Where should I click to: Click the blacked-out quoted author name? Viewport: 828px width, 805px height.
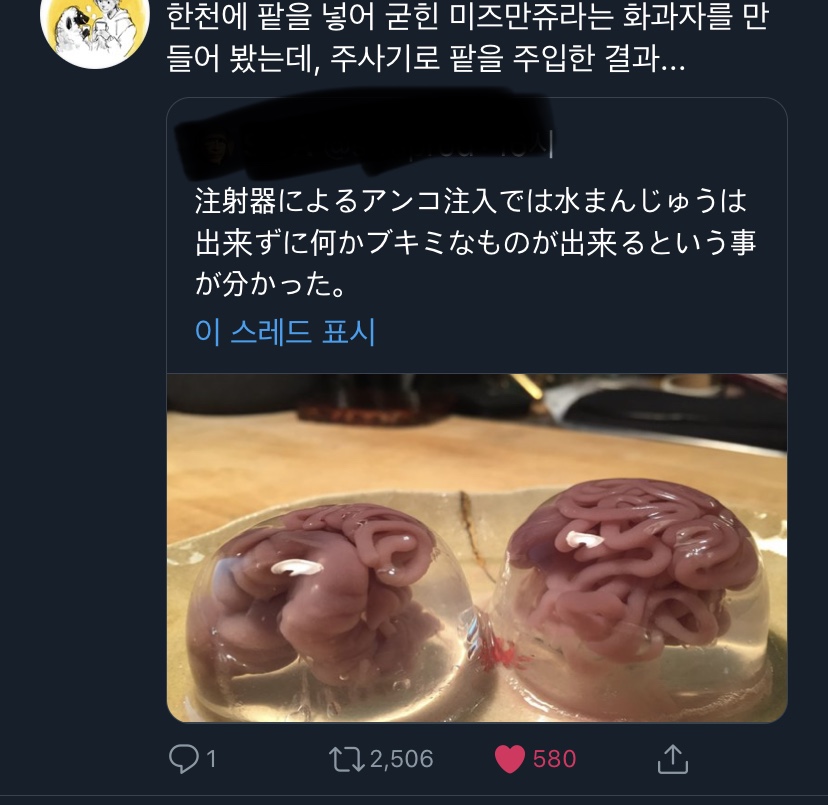(x=364, y=137)
